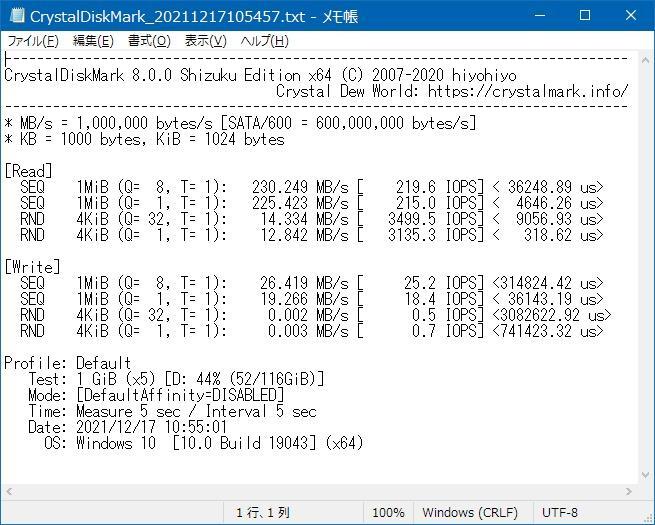The image size is (655, 525).
Task: Click the 100% zoom status entry
Action: (388, 512)
